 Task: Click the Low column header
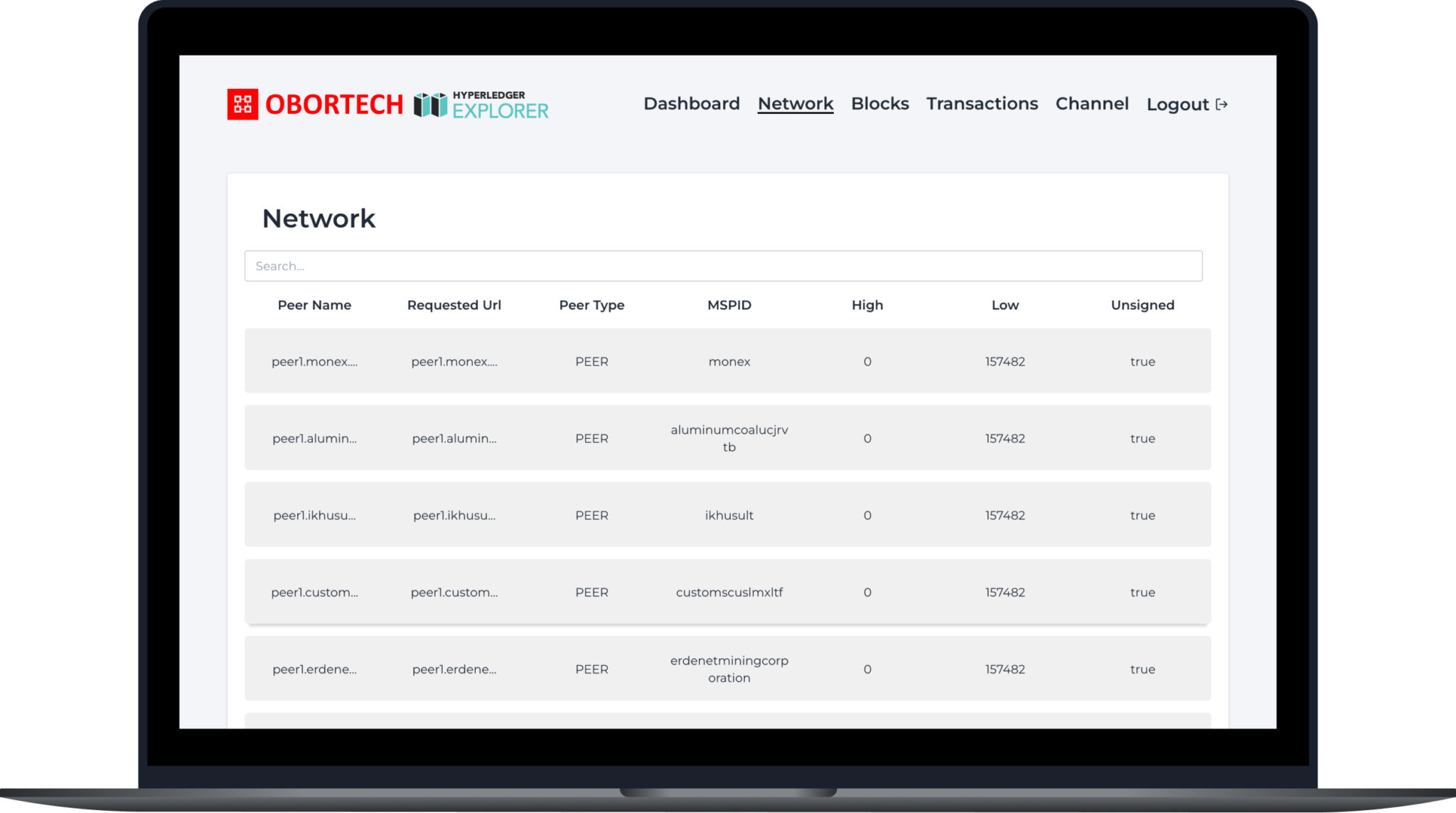point(1005,305)
